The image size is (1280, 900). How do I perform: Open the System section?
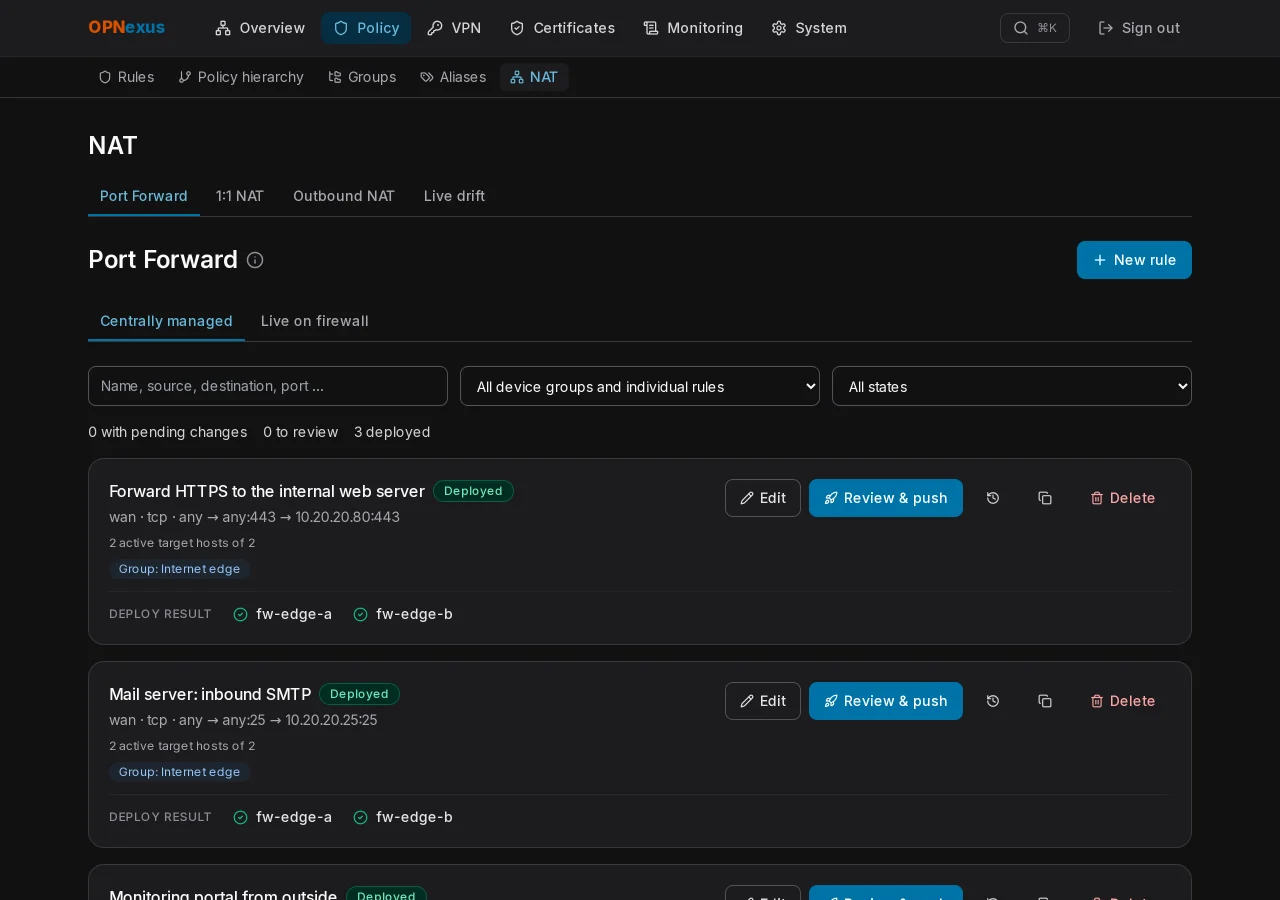coord(809,28)
